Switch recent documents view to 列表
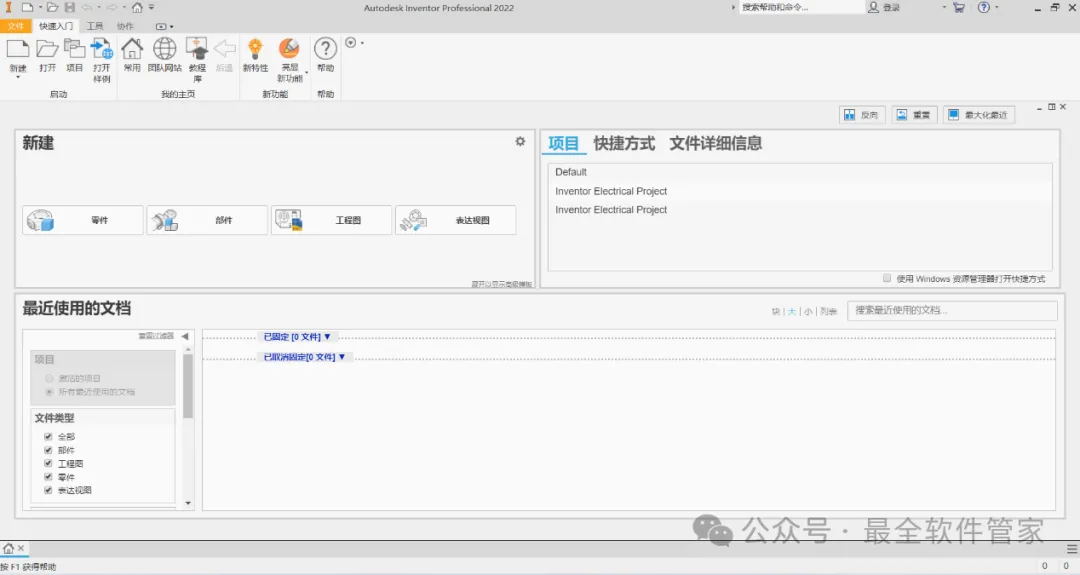The image size is (1080, 575). tap(828, 311)
